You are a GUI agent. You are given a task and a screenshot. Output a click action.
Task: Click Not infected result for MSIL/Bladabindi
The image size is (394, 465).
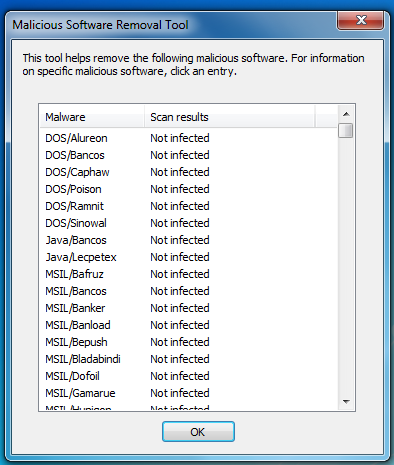click(x=180, y=359)
